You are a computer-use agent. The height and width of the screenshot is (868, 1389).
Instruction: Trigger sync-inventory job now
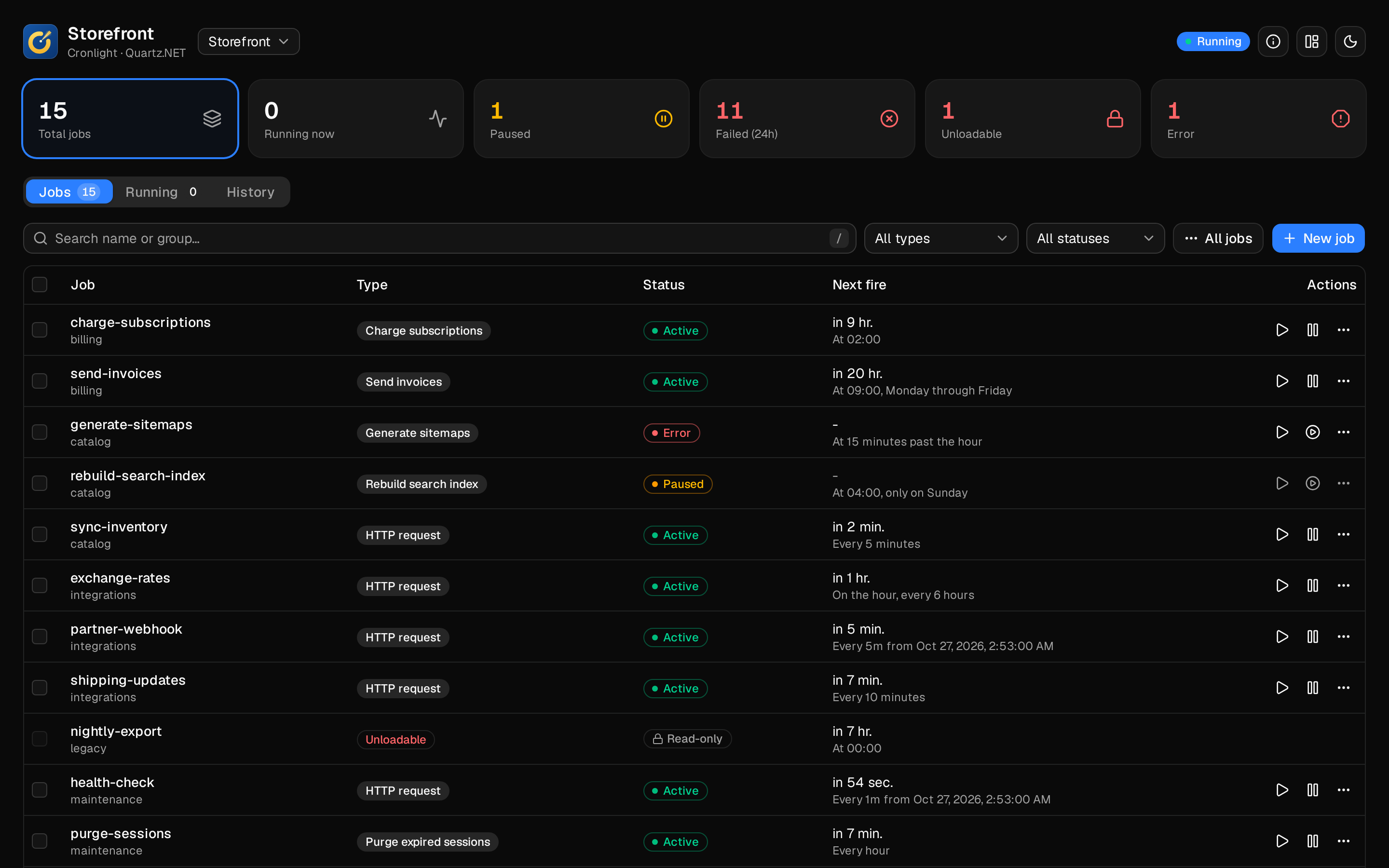point(1281,534)
